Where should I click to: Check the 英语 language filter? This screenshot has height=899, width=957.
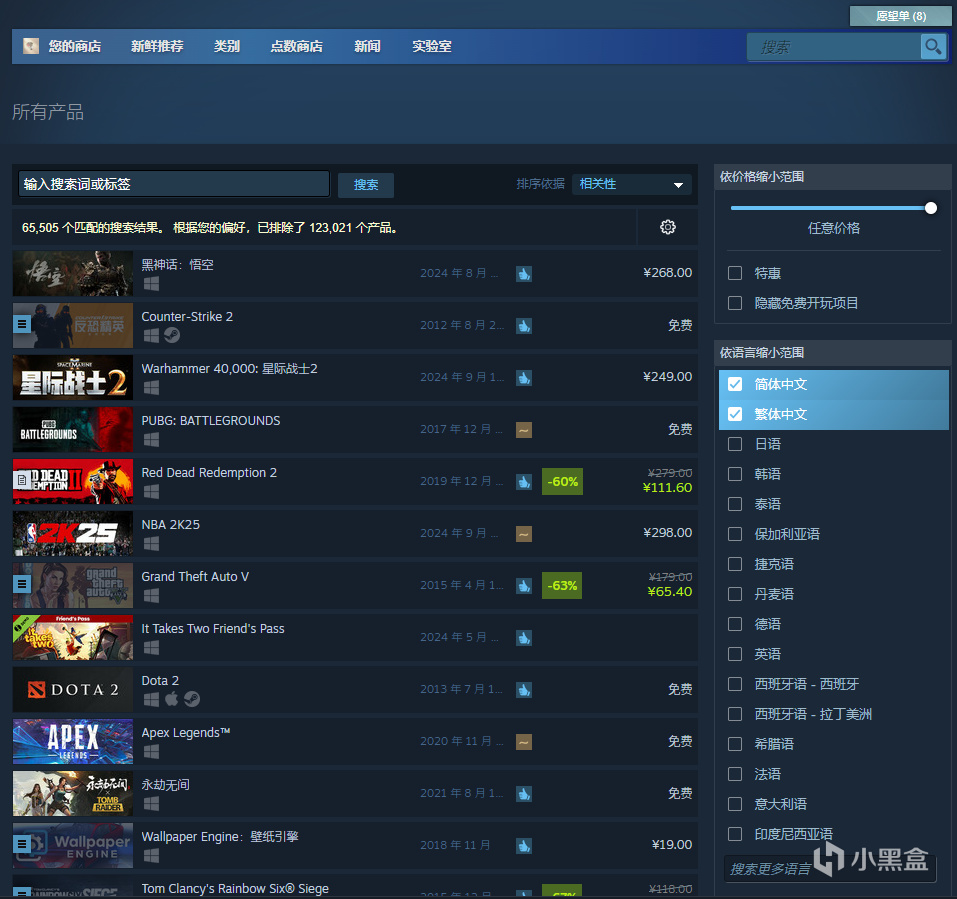735,654
